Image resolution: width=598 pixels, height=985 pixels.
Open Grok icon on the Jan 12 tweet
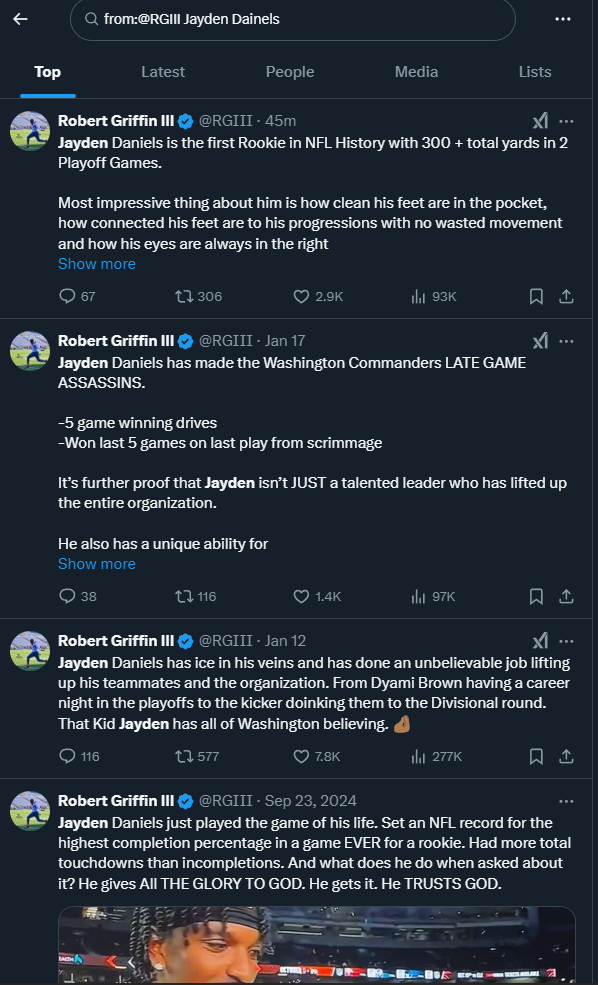tap(540, 641)
